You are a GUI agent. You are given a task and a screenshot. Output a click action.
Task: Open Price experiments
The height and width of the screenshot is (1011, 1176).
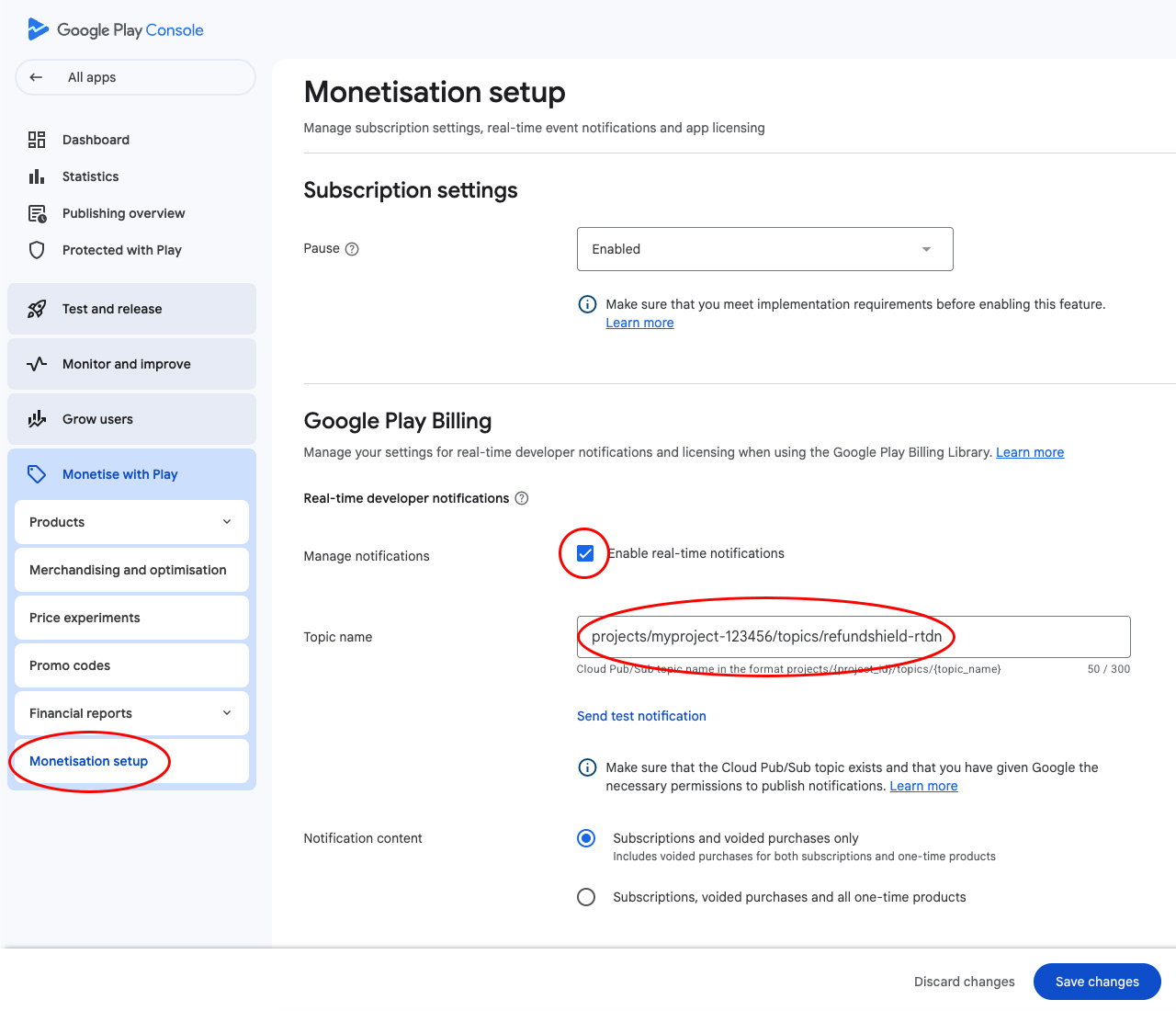tap(131, 618)
